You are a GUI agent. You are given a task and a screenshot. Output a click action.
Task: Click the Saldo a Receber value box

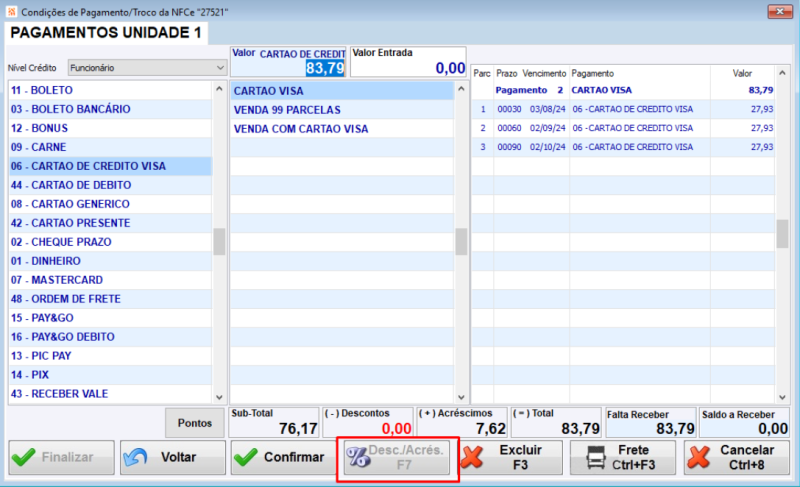[x=744, y=423]
